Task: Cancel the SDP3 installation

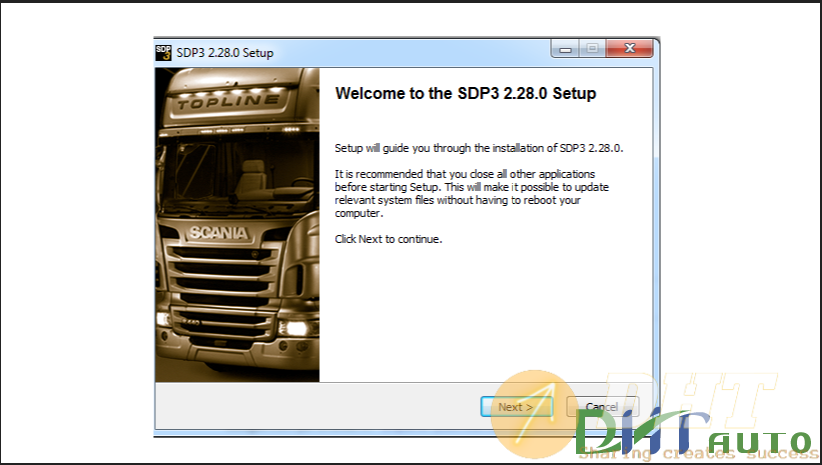Action: tap(602, 406)
